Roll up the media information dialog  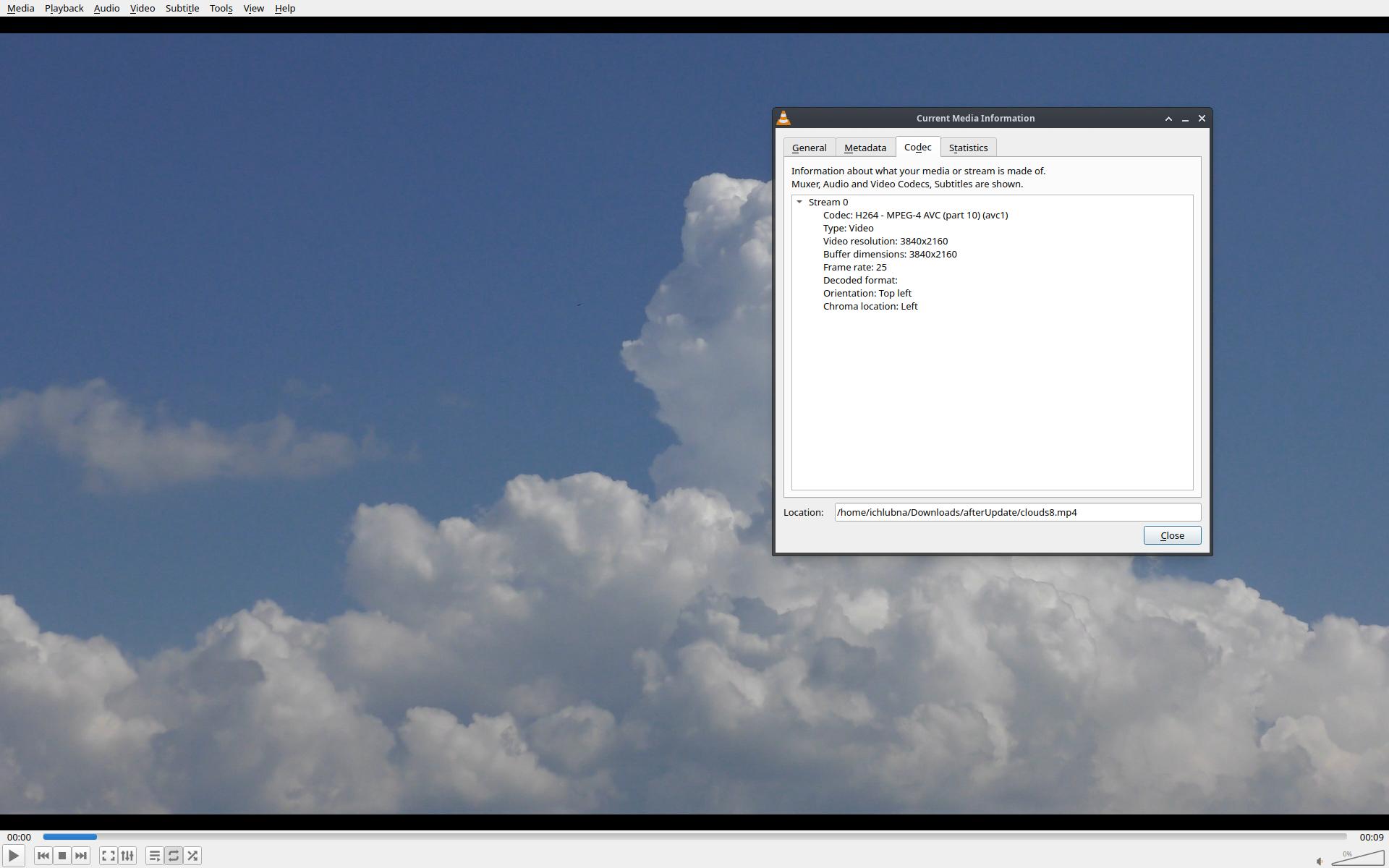(x=1168, y=119)
